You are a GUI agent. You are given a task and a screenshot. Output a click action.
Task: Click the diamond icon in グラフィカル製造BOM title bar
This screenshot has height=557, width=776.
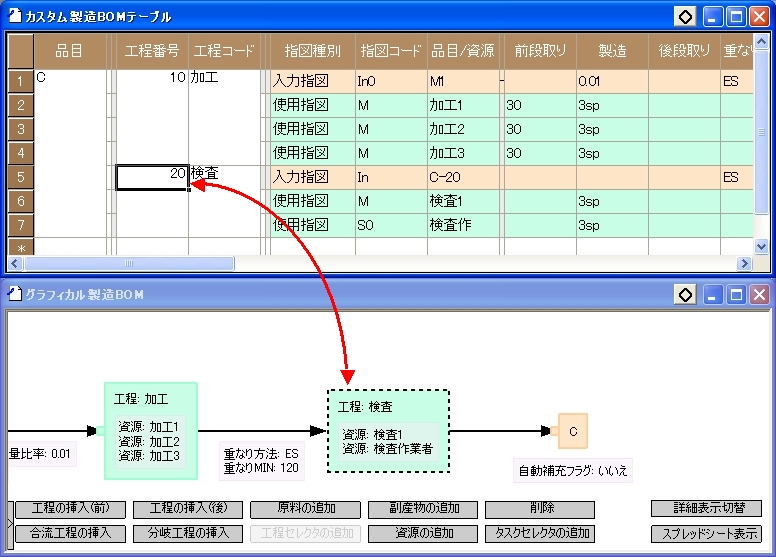(685, 296)
